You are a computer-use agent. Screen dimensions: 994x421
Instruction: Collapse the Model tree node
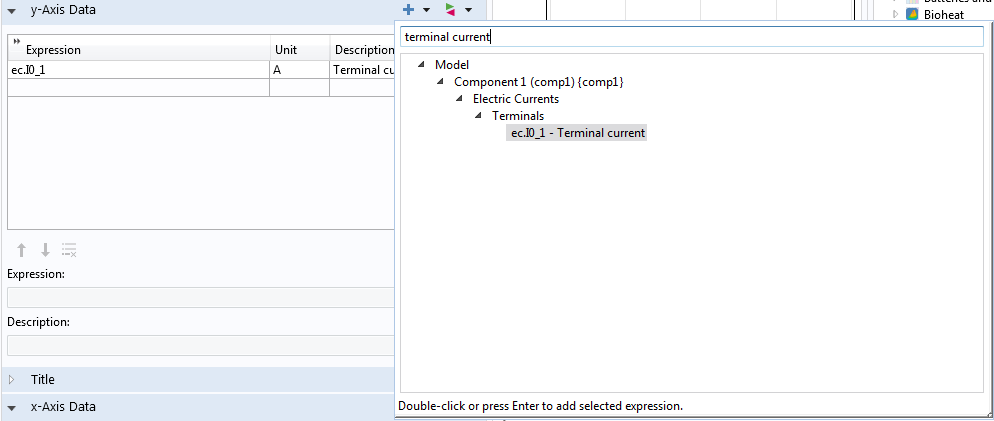tap(422, 65)
